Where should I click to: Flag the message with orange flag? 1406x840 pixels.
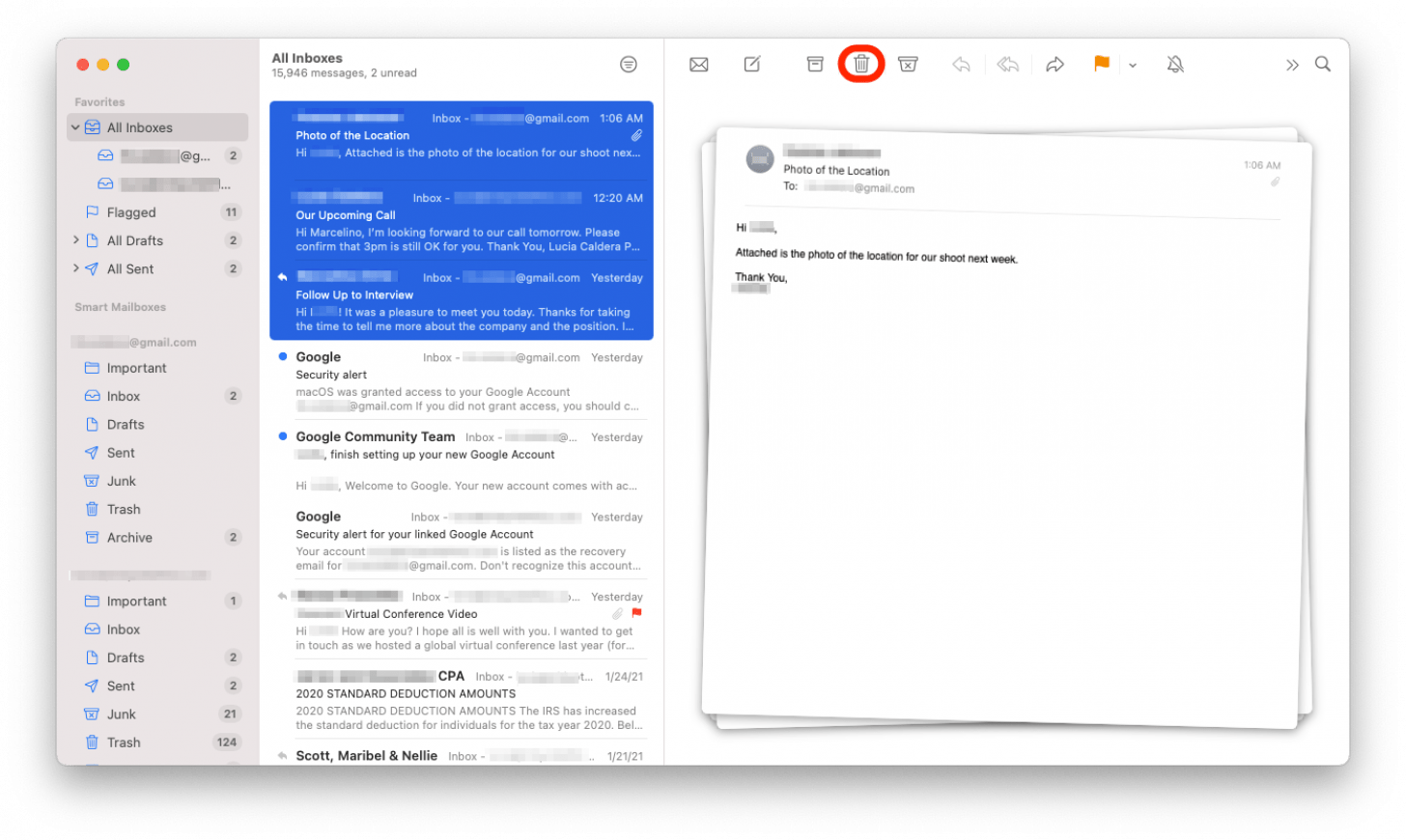pos(1101,64)
